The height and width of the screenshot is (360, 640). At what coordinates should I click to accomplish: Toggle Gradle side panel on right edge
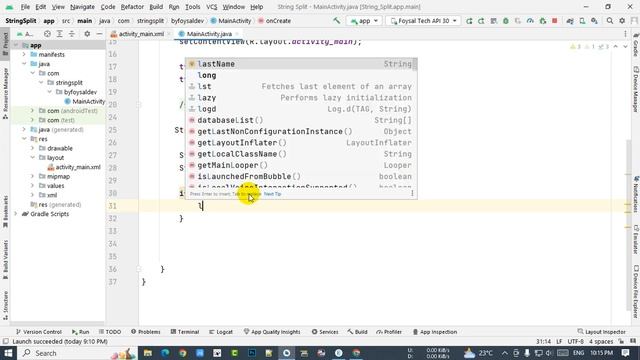tap(636, 45)
